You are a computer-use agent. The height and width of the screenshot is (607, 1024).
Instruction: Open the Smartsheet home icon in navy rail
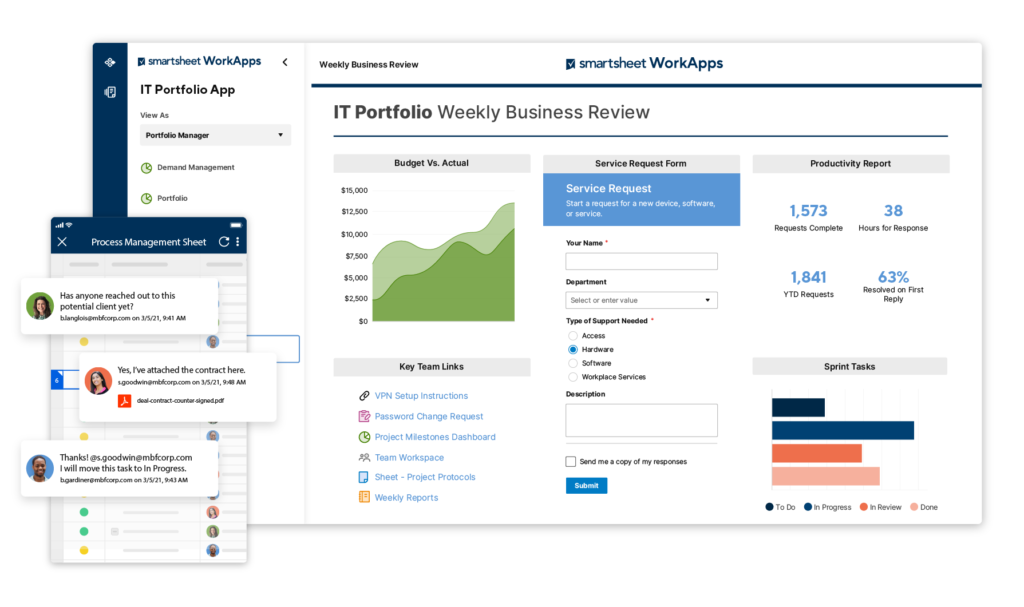tap(110, 62)
